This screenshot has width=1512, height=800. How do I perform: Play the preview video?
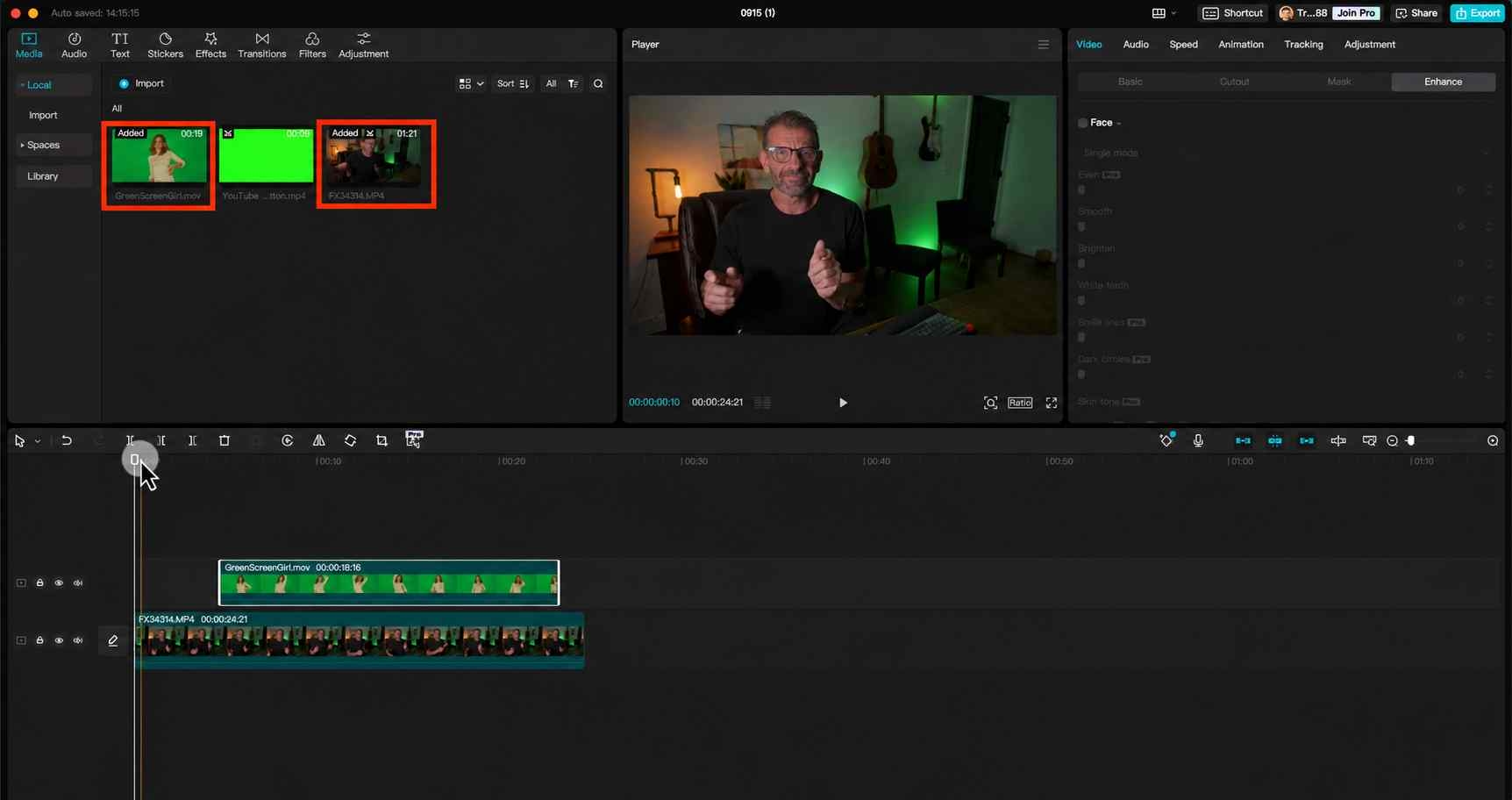843,403
